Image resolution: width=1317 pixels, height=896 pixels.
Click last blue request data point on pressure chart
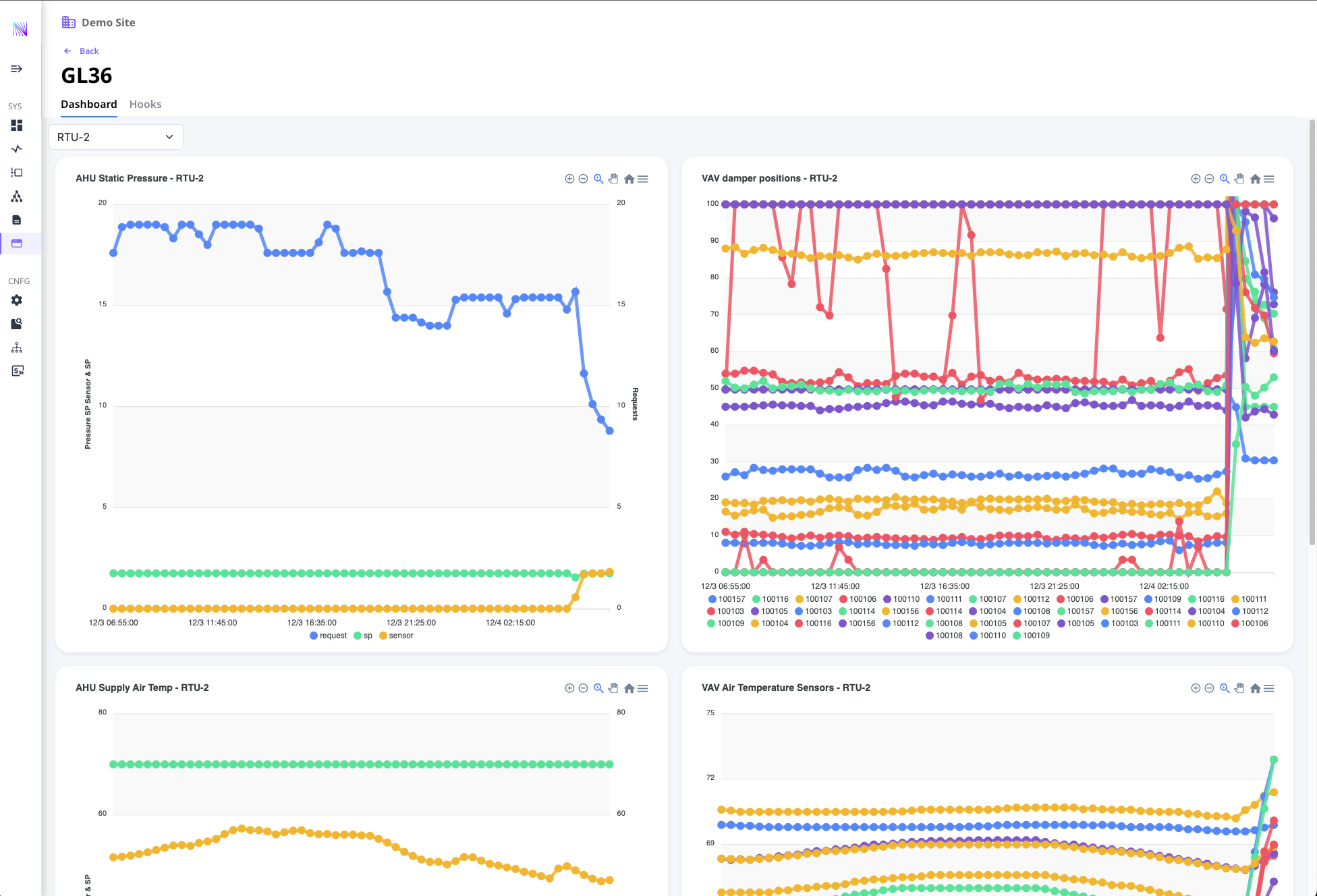[609, 430]
